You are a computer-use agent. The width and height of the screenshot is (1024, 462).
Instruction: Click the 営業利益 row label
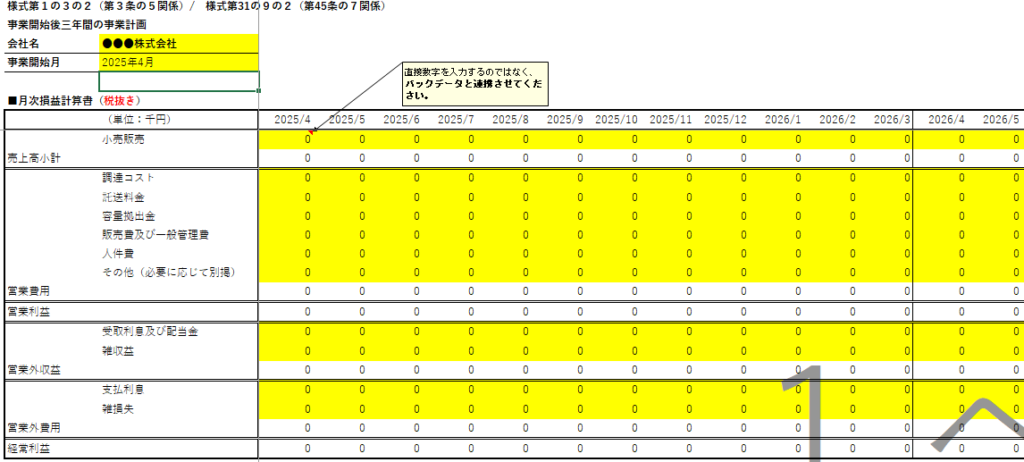(28, 312)
